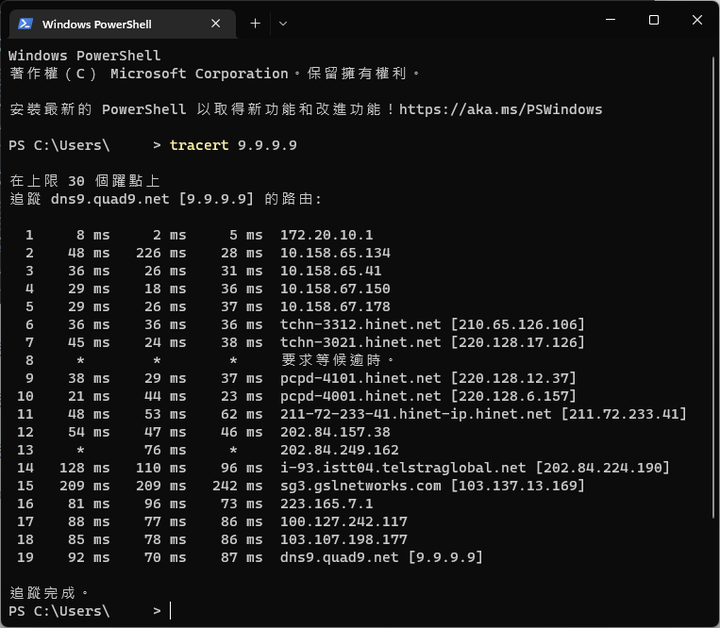Click tchn-3312.hinet.net hostname

click(x=360, y=325)
